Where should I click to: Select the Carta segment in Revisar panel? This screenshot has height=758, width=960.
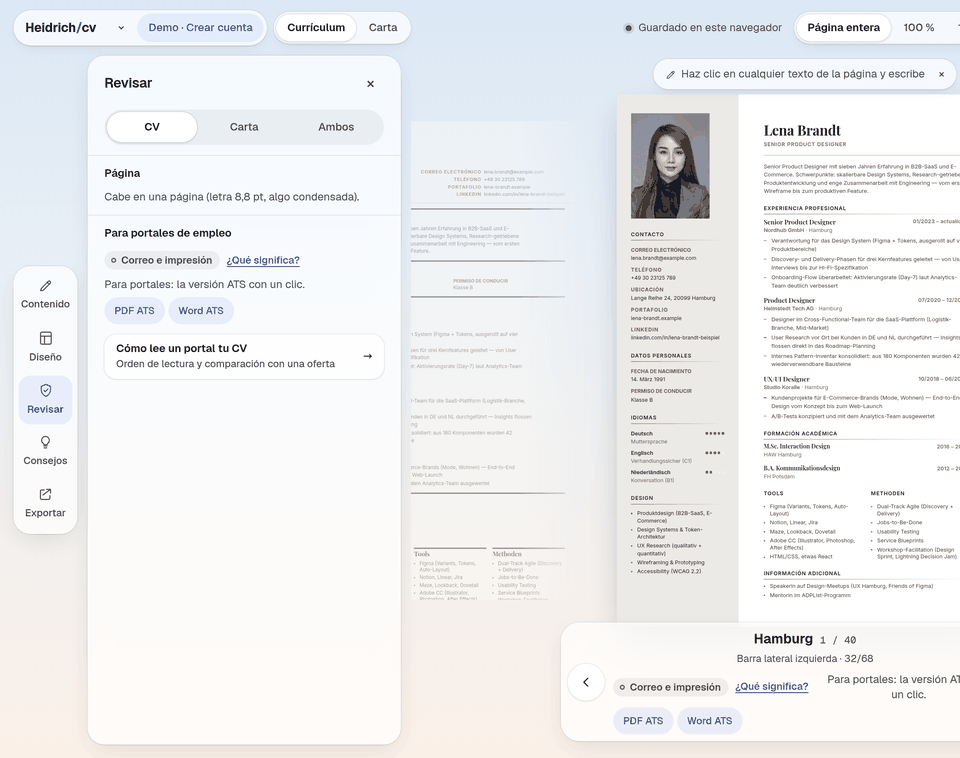tap(244, 127)
